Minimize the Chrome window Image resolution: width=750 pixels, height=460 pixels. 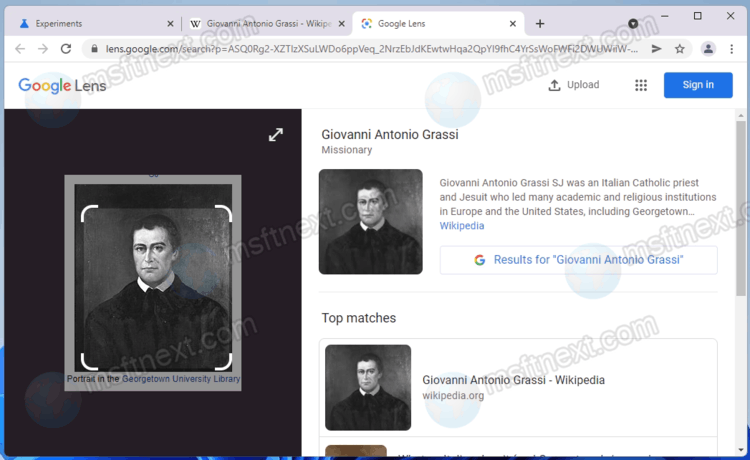click(665, 16)
